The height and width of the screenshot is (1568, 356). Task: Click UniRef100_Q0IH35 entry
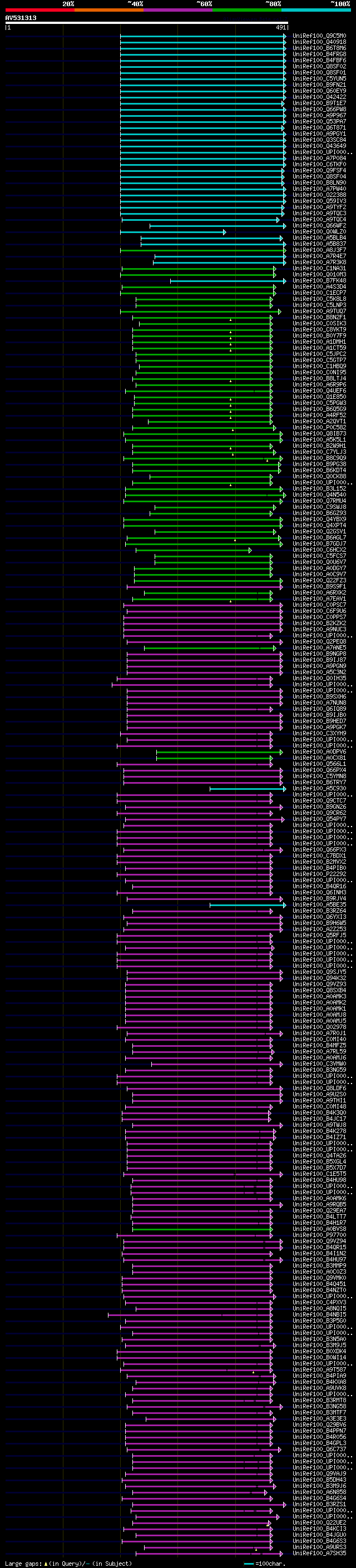[x=319, y=678]
